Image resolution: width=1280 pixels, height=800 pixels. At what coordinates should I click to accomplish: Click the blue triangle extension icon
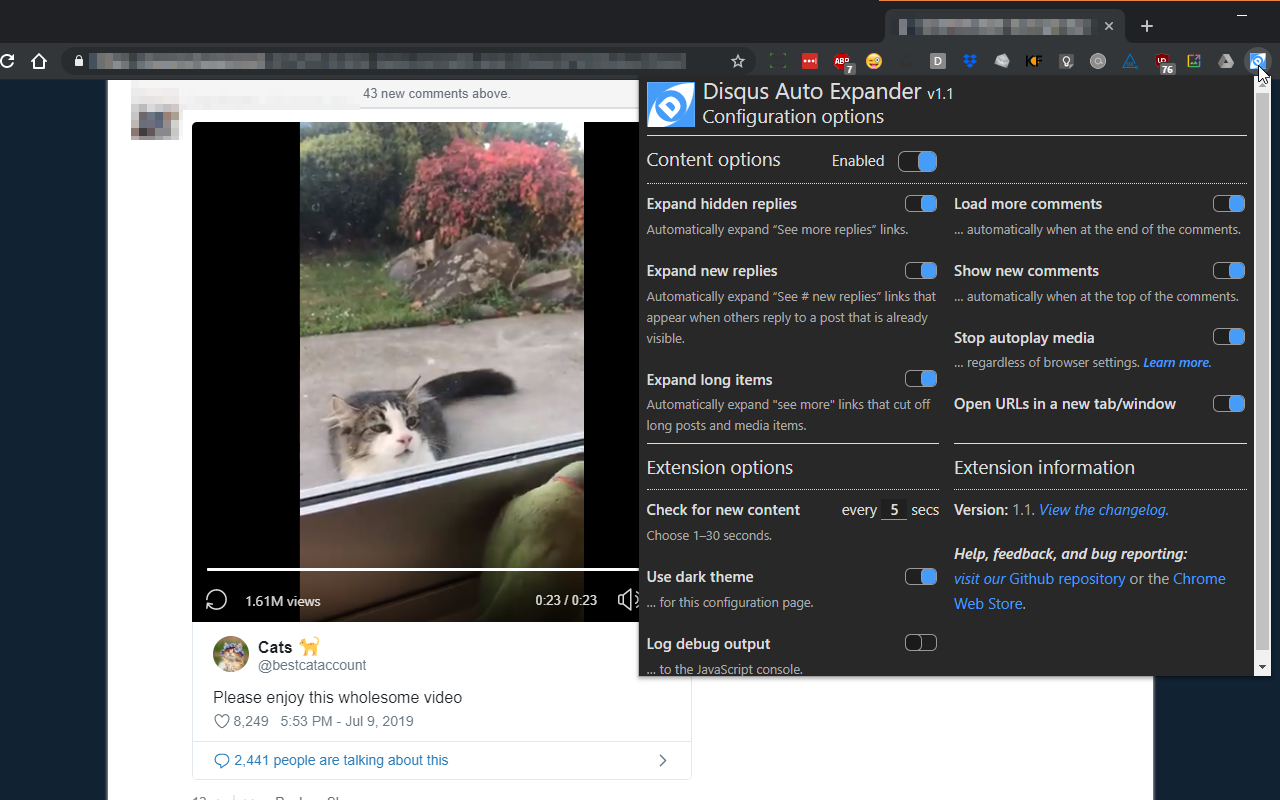(1130, 61)
